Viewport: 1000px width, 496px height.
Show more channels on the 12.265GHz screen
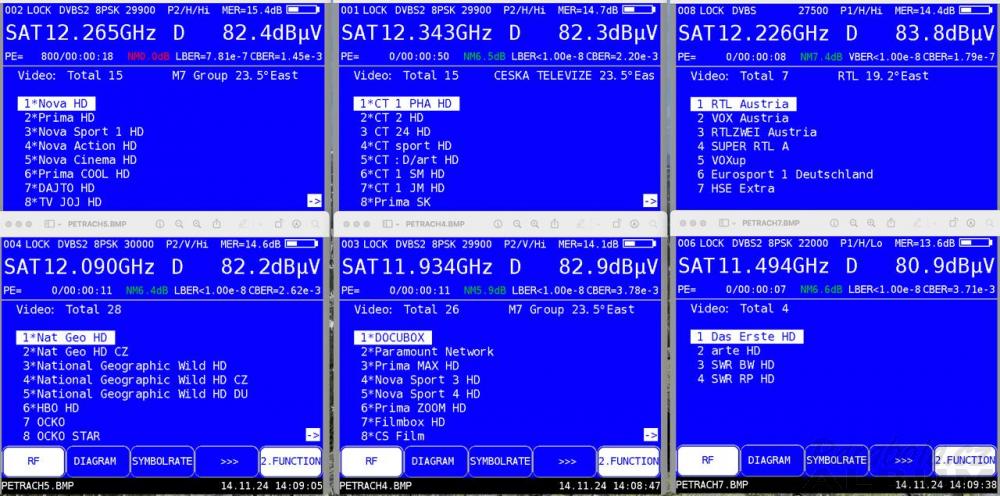313,201
